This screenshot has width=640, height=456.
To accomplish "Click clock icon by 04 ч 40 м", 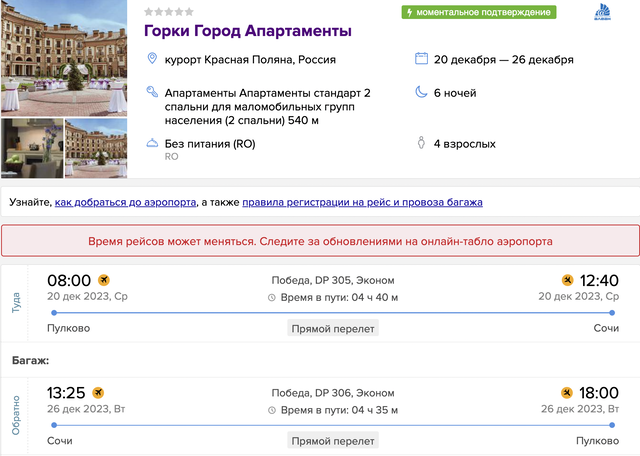I will pyautogui.click(x=272, y=298).
